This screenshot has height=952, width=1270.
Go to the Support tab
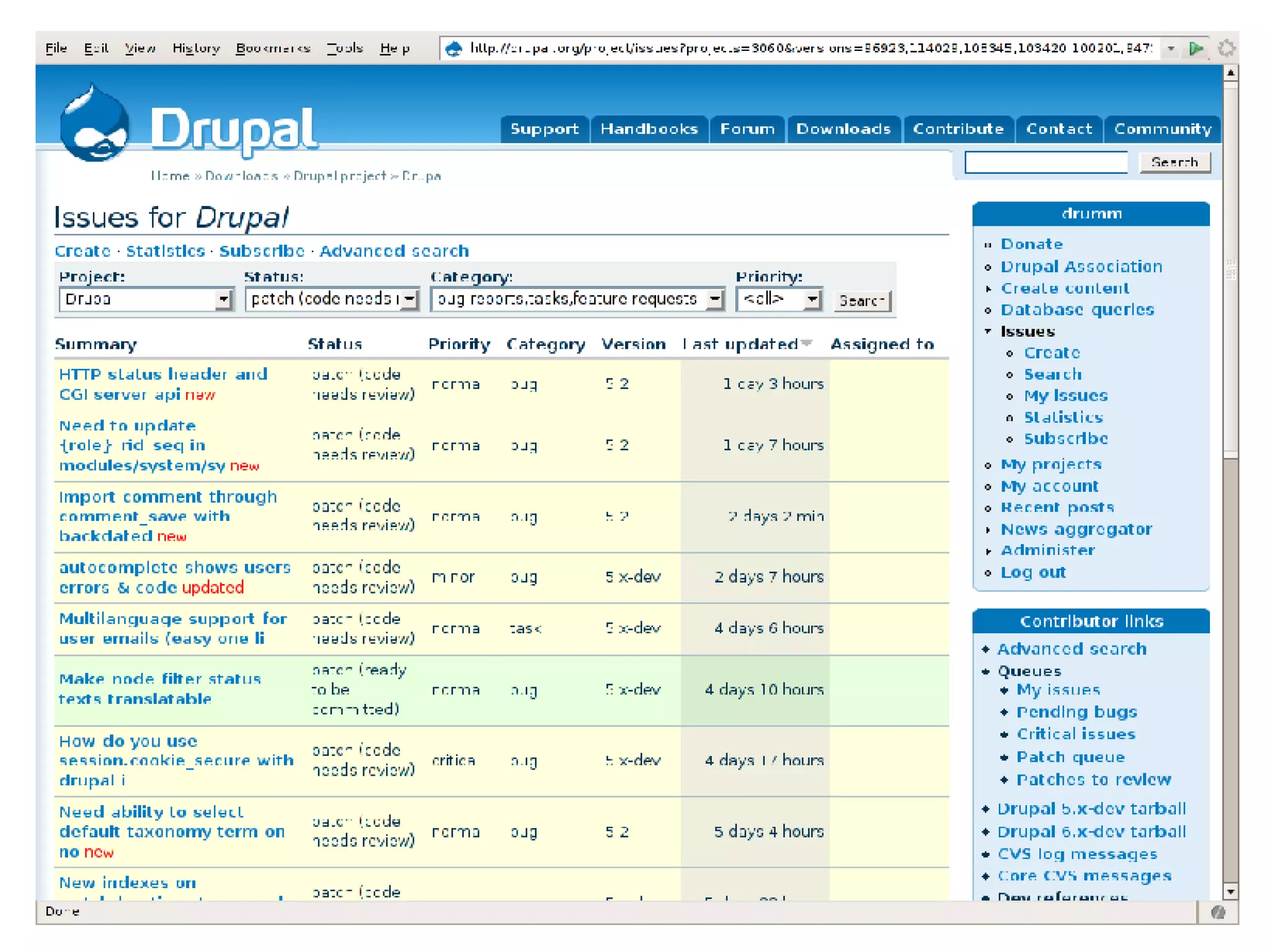click(544, 129)
